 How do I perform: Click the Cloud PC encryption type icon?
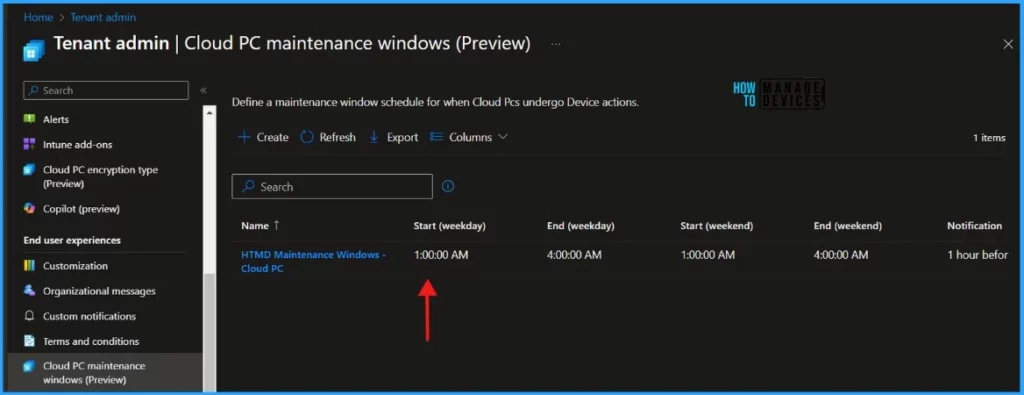(29, 170)
